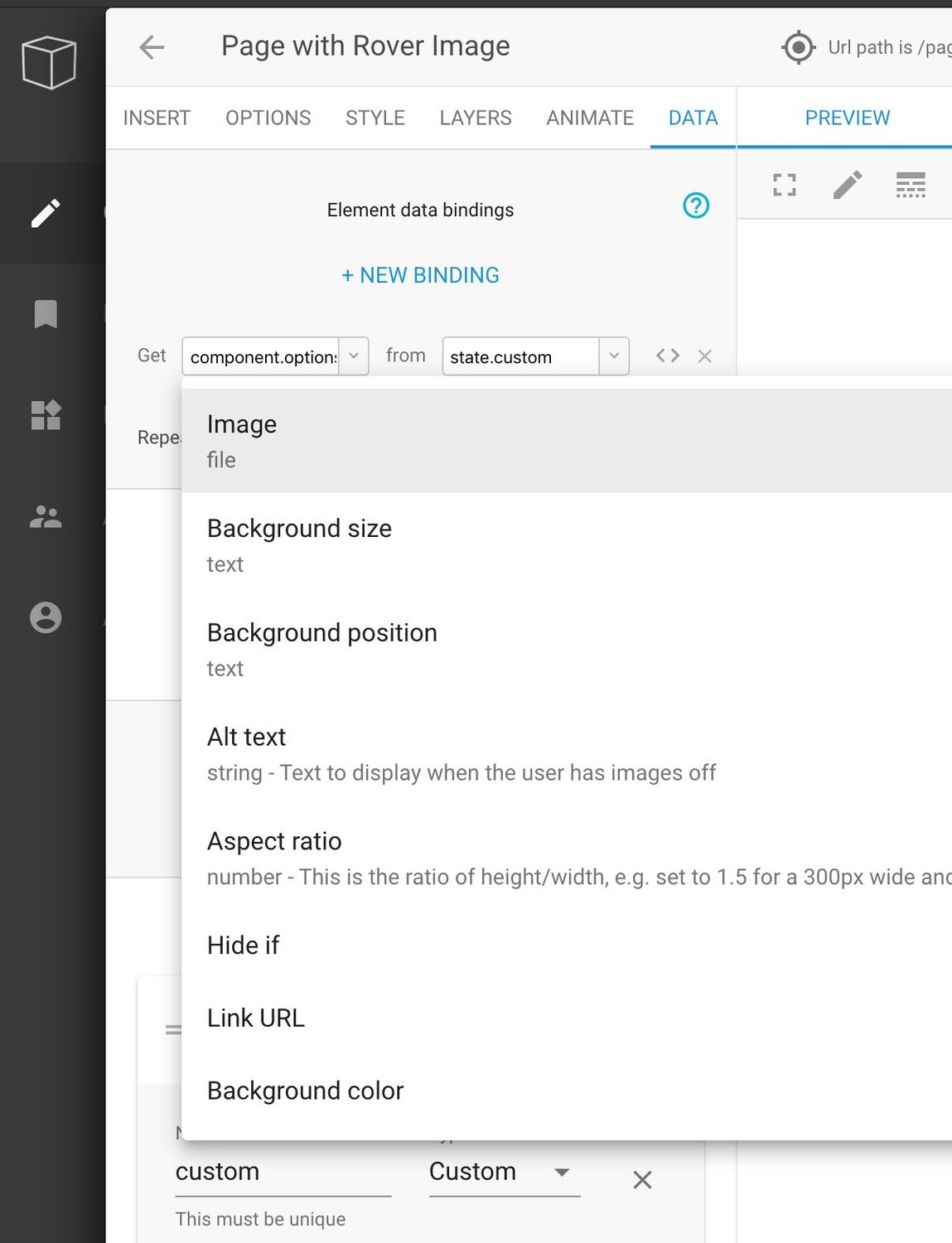Click the pencil icon in preview toolbar
Image resolution: width=952 pixels, height=1243 pixels.
pos(847,185)
